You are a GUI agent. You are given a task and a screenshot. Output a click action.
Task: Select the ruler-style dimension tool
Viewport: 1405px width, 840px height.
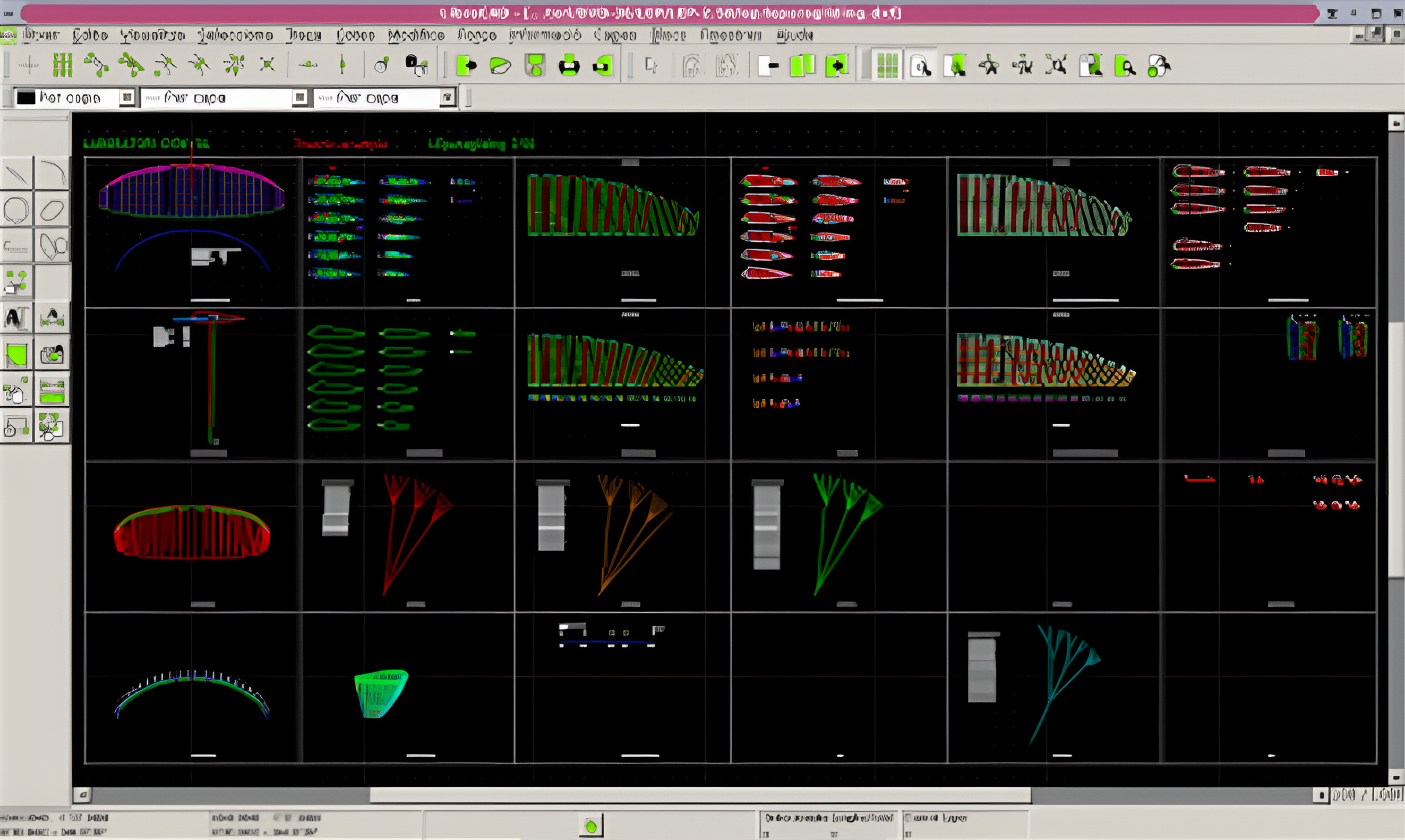pyautogui.click(x=16, y=246)
